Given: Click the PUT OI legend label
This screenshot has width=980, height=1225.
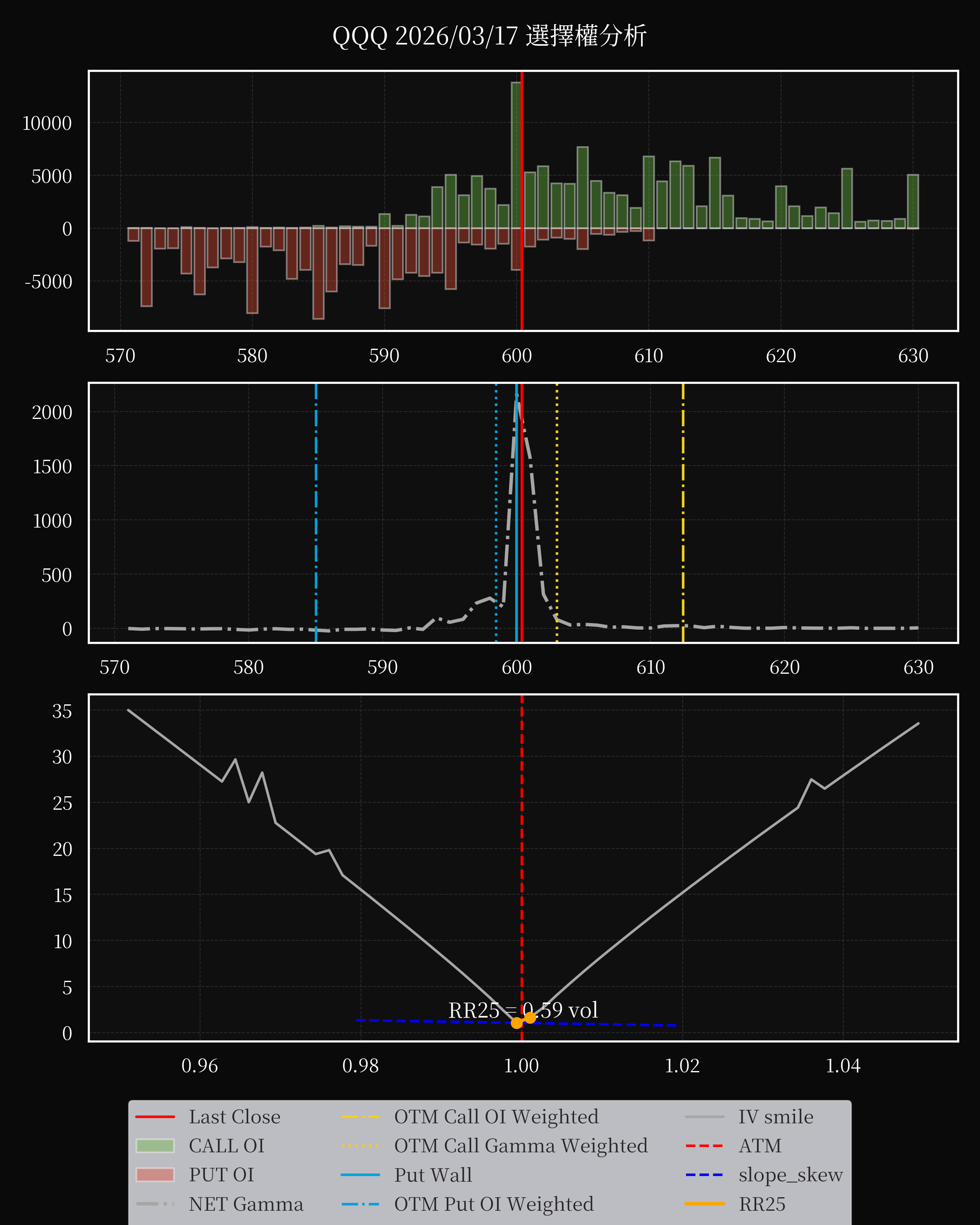Looking at the screenshot, I should (x=222, y=1174).
